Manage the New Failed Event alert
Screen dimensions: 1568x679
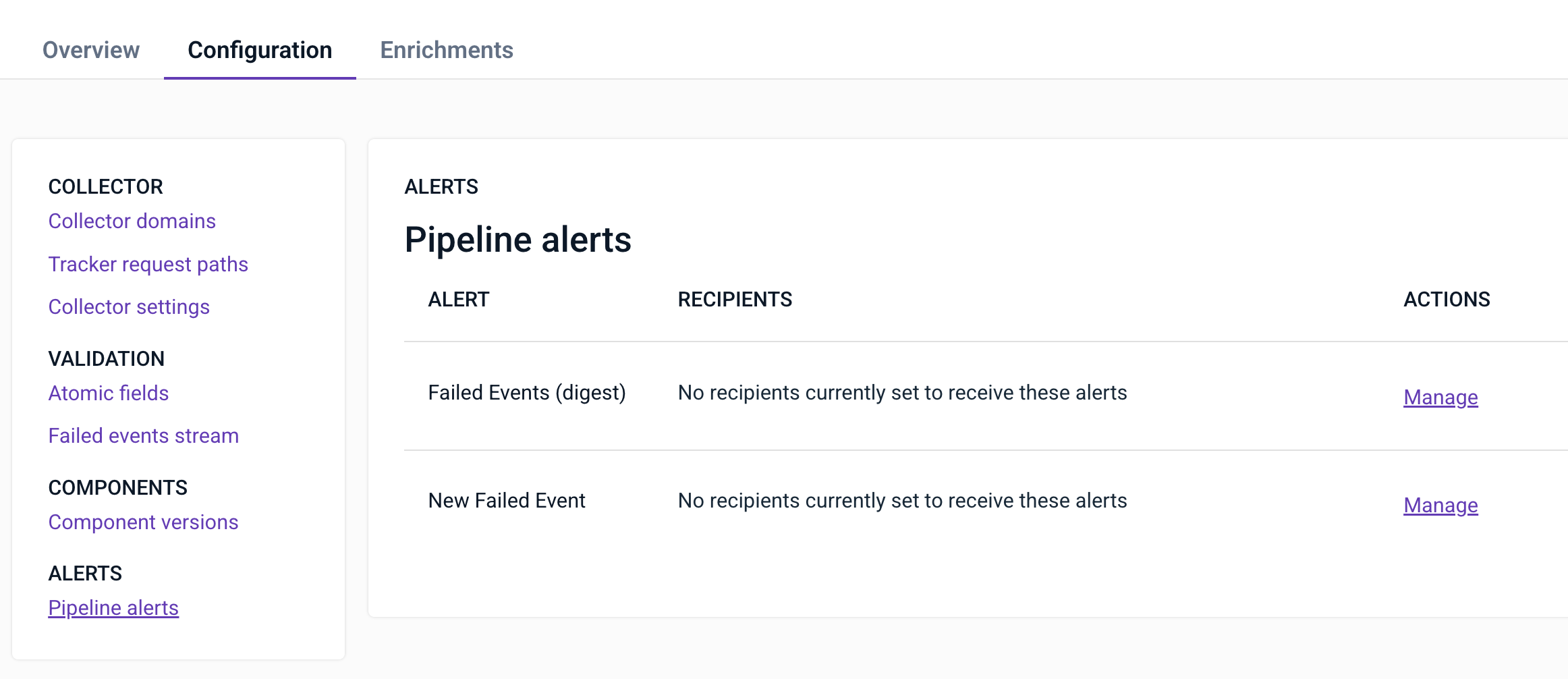tap(1440, 506)
